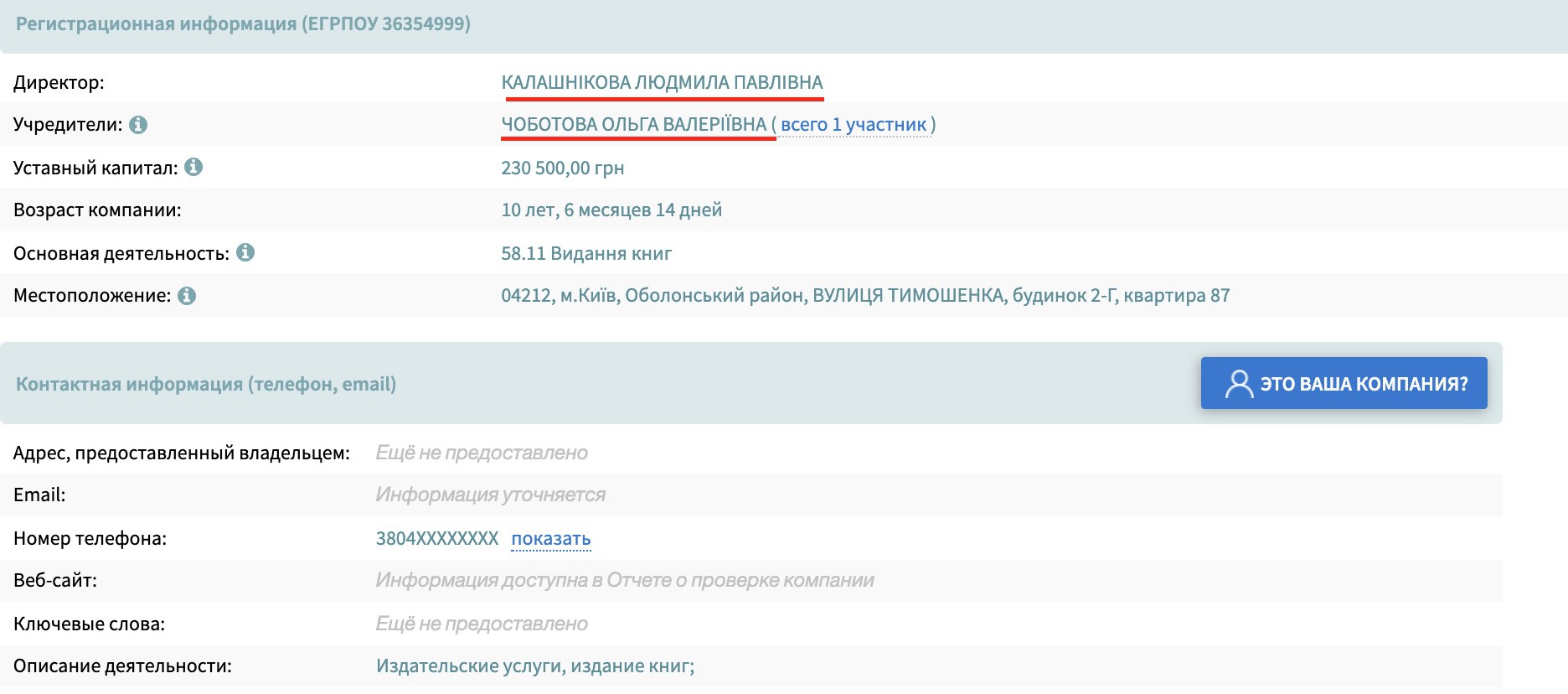The width and height of the screenshot is (1568, 694).
Task: Click info icon next to Местоположение
Action: [x=187, y=296]
